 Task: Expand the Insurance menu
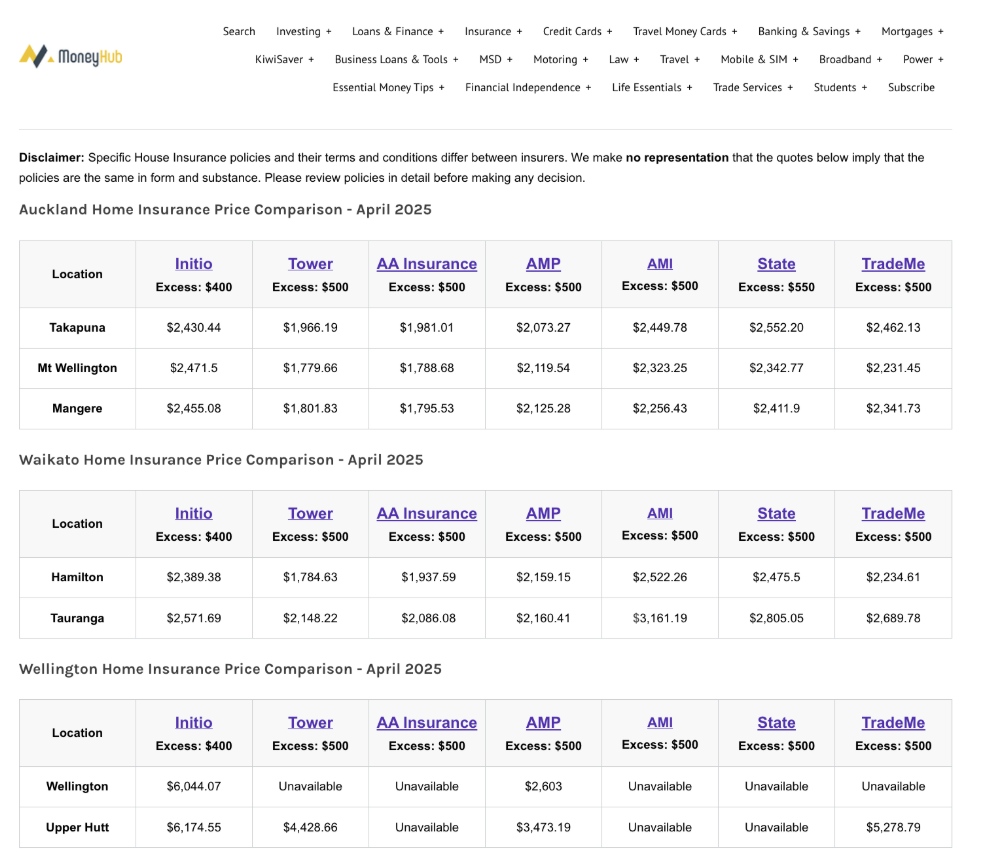tap(493, 31)
